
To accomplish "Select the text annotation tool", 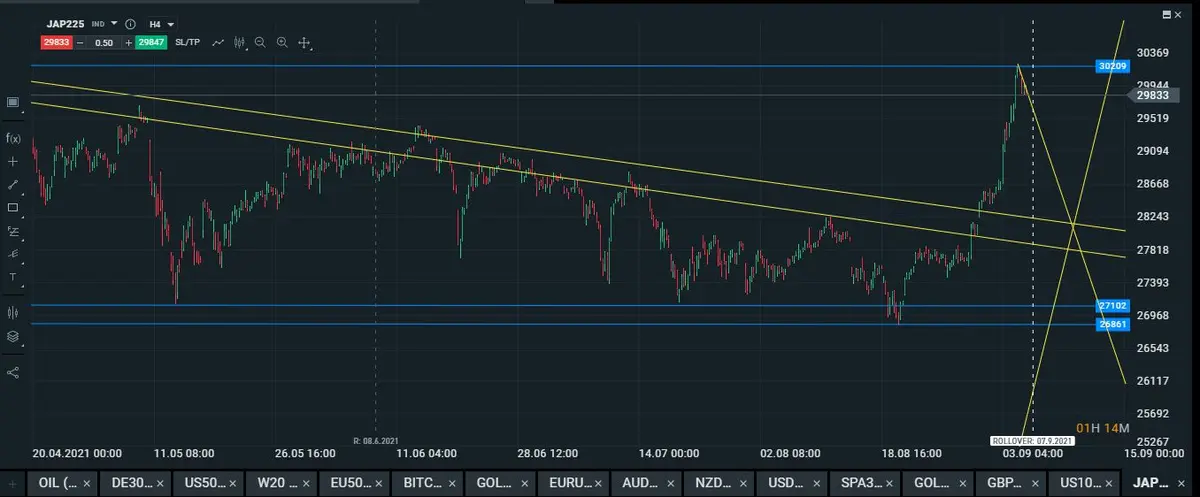I will pyautogui.click(x=13, y=277).
